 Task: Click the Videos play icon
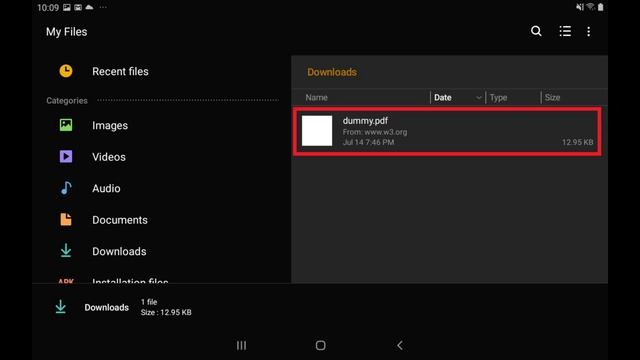coord(66,156)
